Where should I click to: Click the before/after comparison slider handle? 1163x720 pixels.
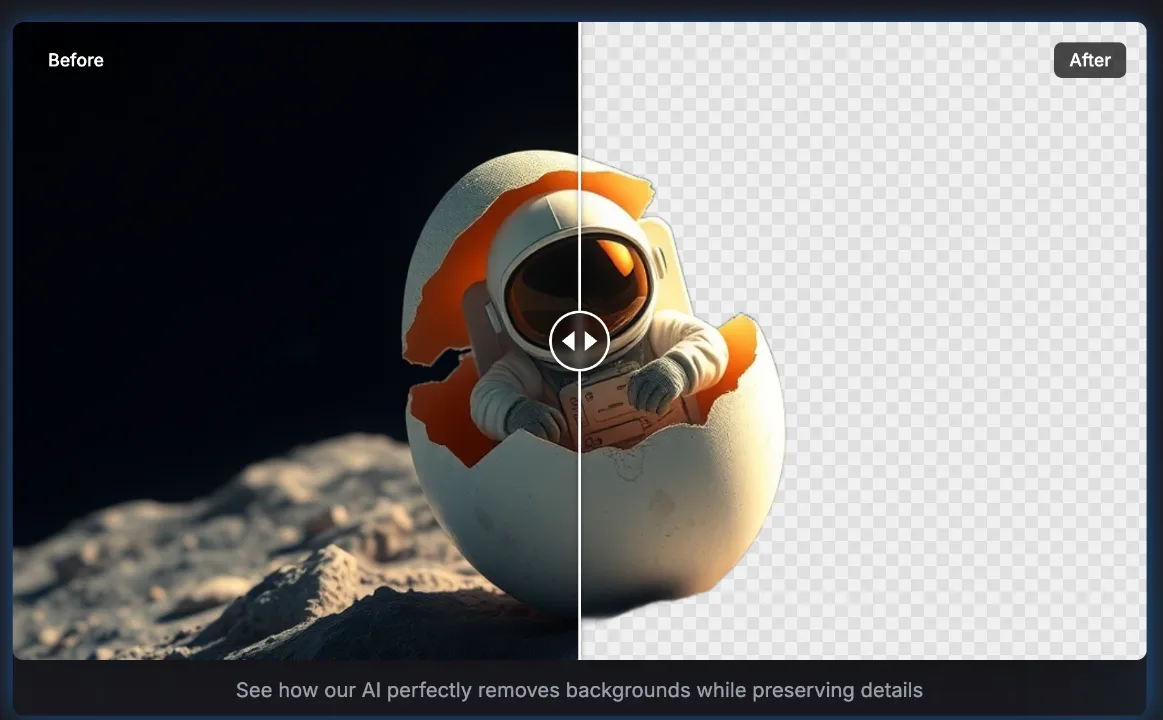(x=579, y=341)
